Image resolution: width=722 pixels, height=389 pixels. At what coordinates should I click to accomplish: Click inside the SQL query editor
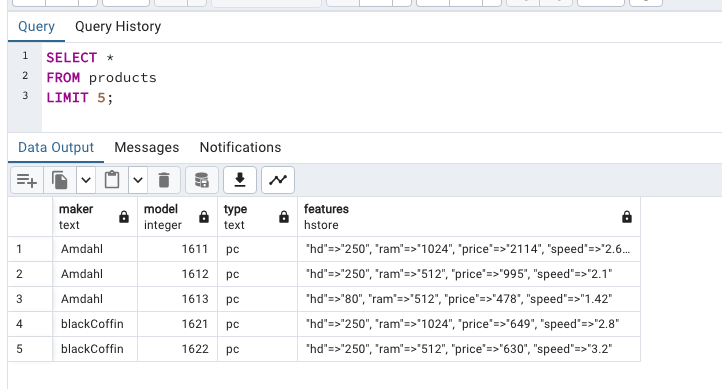tap(381, 87)
